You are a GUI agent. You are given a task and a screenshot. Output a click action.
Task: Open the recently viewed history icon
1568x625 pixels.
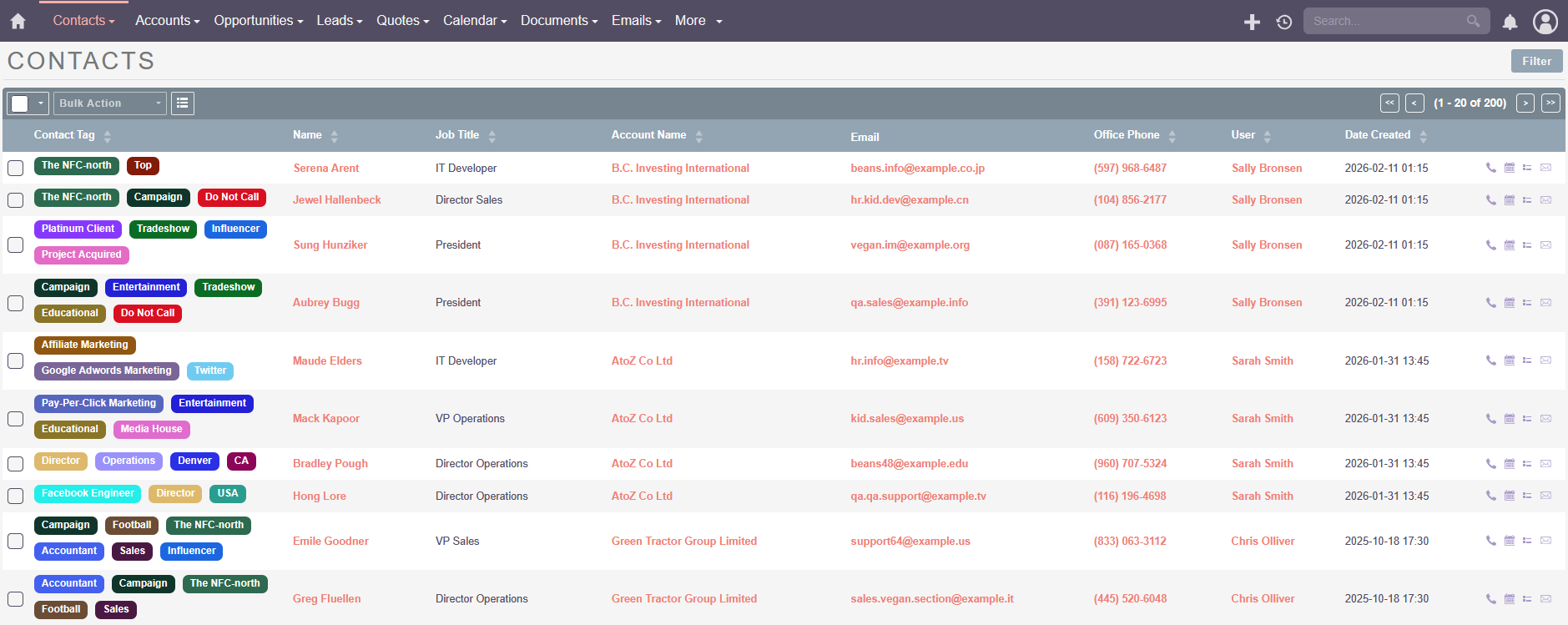pyautogui.click(x=1284, y=23)
